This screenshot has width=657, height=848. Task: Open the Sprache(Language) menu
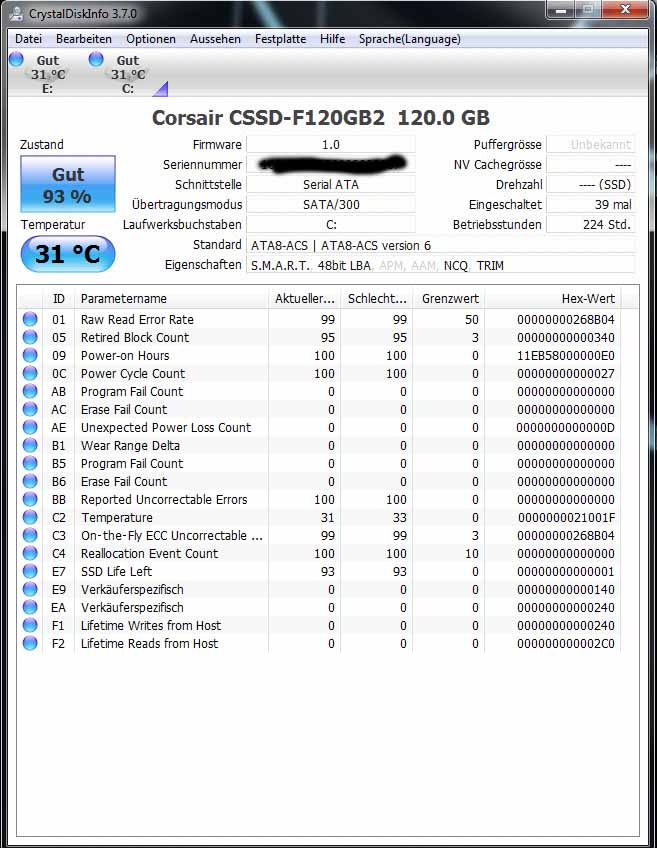[x=410, y=39]
